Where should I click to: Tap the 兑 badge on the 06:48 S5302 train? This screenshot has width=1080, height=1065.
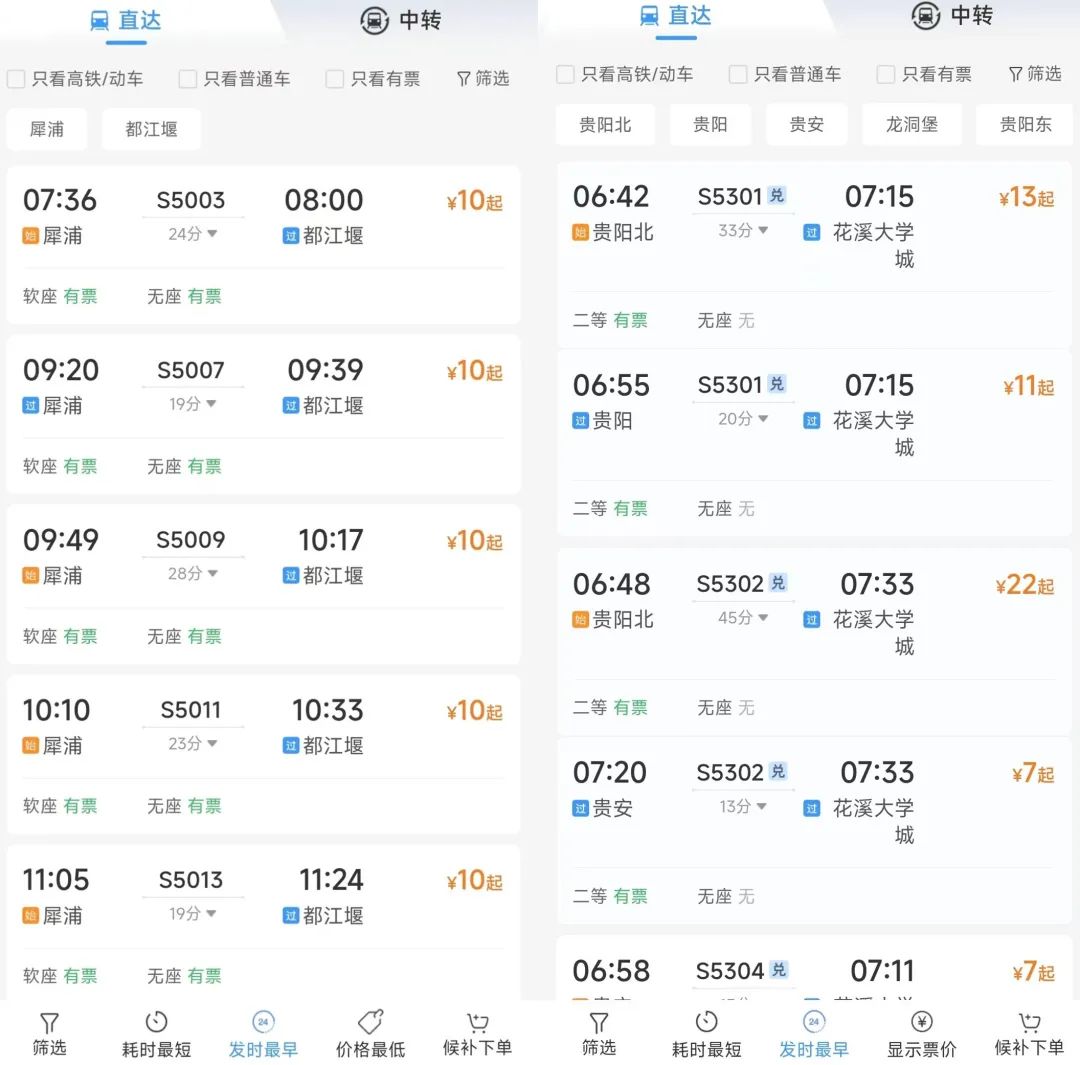coord(778,583)
